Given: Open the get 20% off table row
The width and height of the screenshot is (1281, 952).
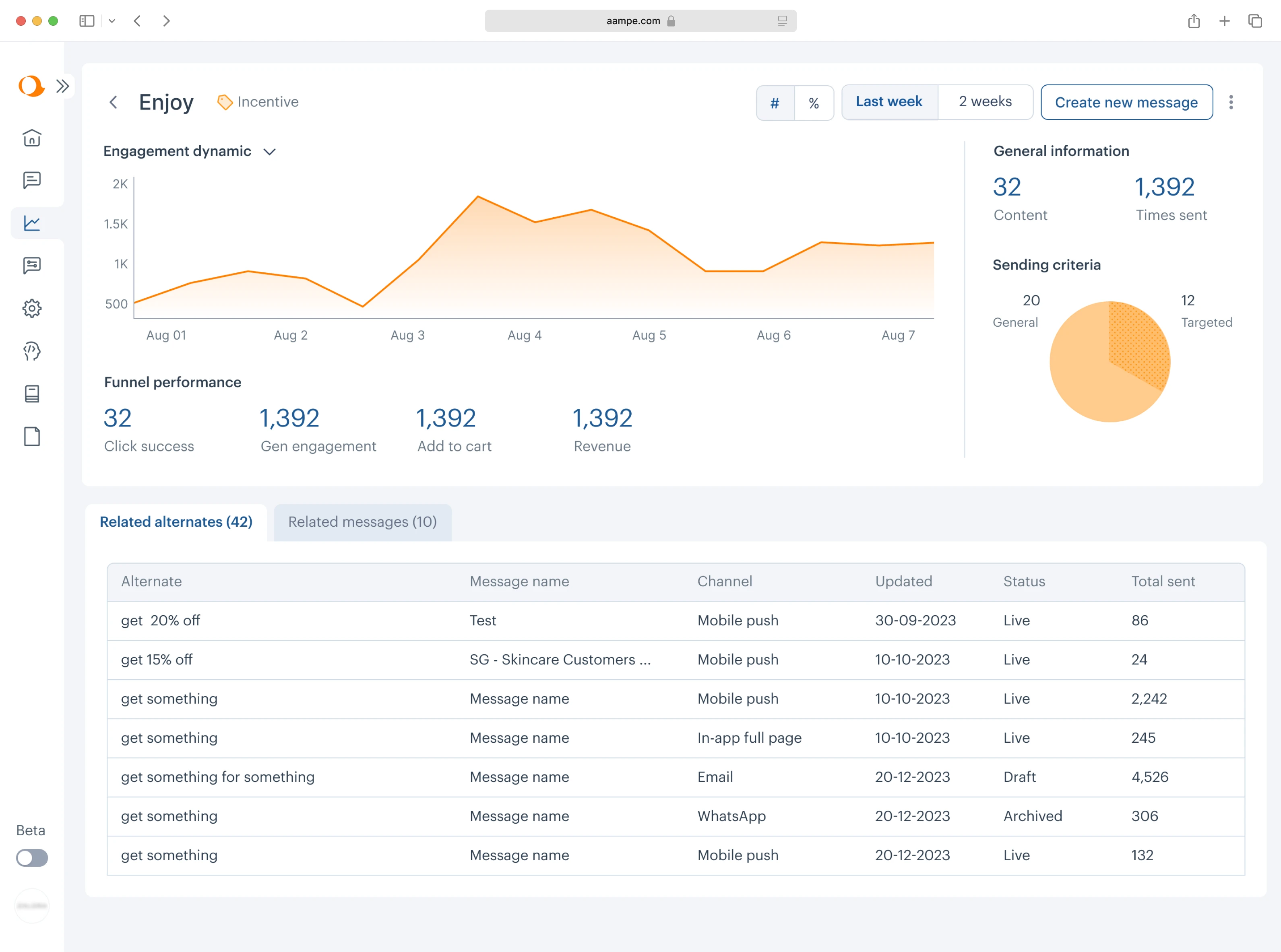Looking at the screenshot, I should click(160, 620).
